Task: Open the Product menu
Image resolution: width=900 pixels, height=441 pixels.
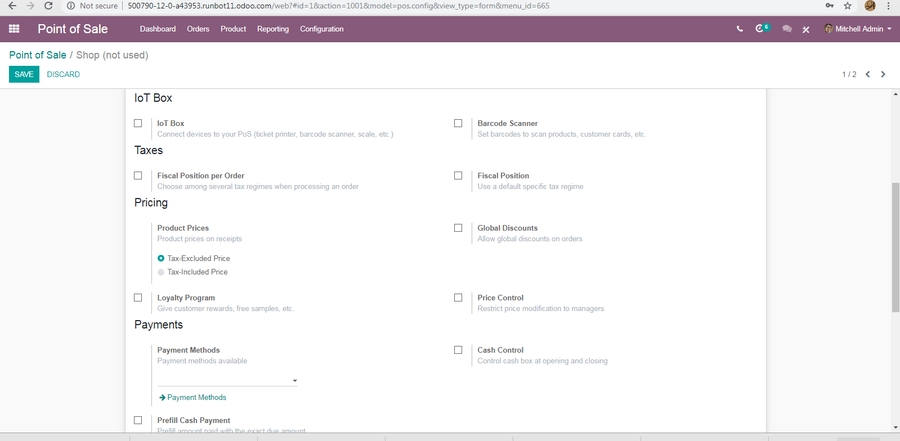Action: [233, 29]
